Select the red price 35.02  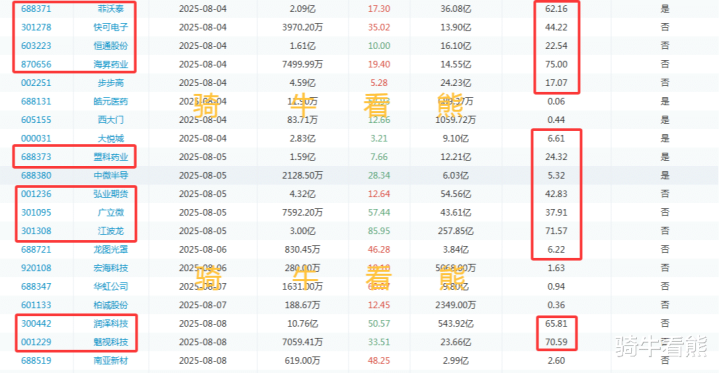(379, 27)
